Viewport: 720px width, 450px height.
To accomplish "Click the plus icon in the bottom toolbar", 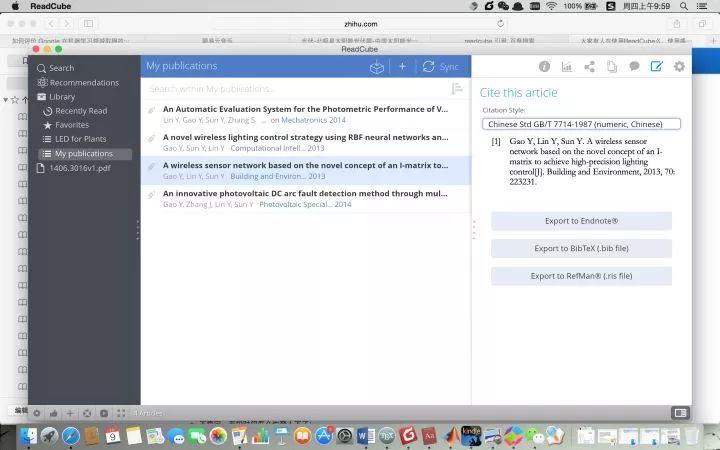I will pos(70,413).
